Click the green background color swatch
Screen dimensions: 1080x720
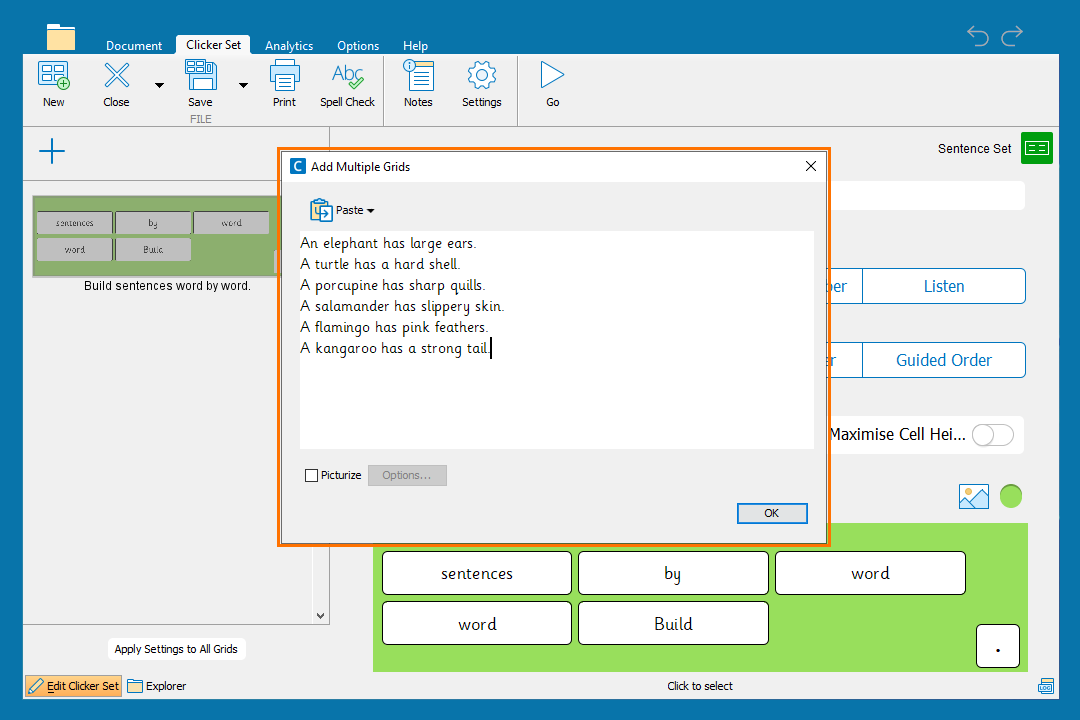point(1011,496)
